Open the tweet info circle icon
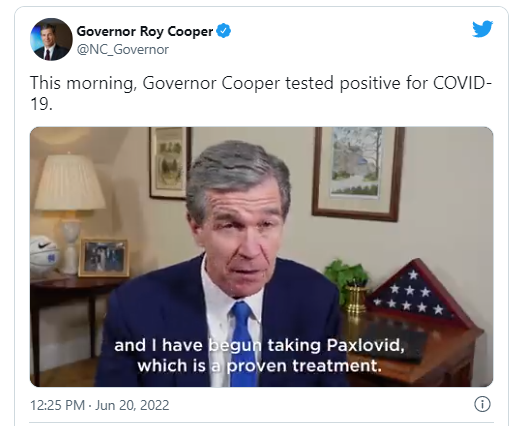 pos(482,404)
